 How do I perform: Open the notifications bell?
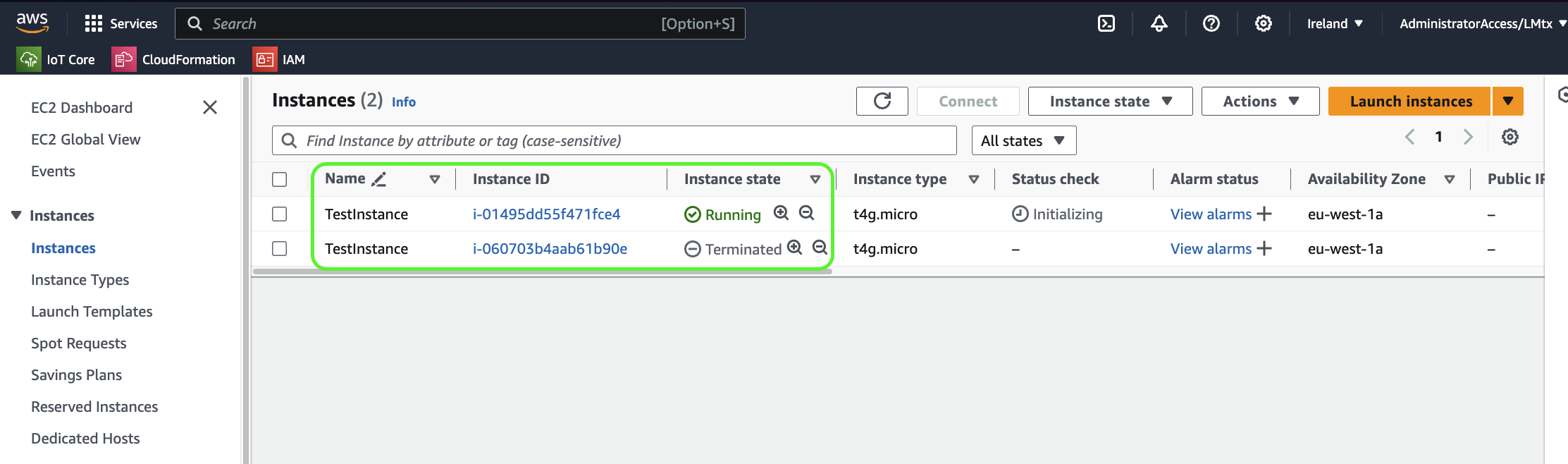coord(1159,23)
